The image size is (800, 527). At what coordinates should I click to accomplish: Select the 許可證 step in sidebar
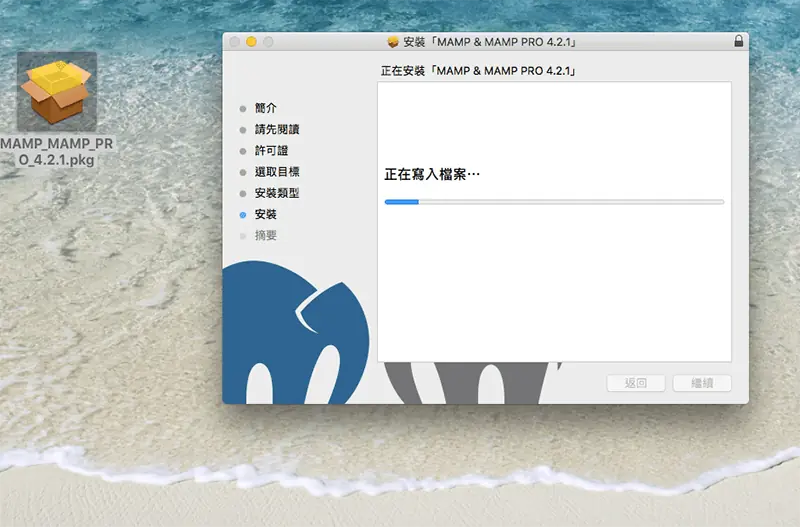coord(271,150)
